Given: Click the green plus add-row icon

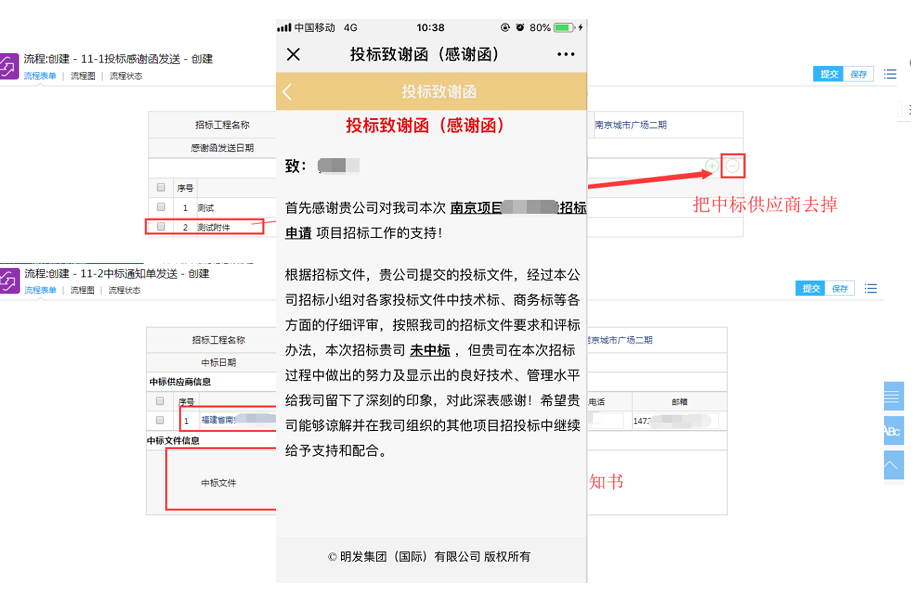Looking at the screenshot, I should pyautogui.click(x=711, y=166).
